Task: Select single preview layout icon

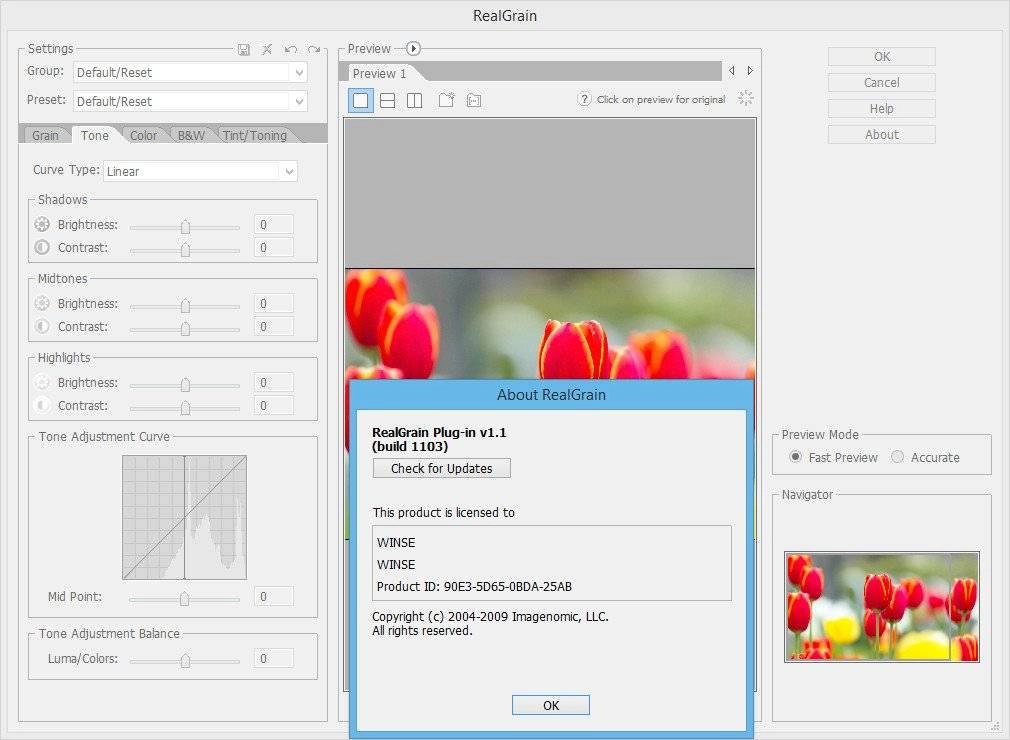Action: (x=361, y=100)
